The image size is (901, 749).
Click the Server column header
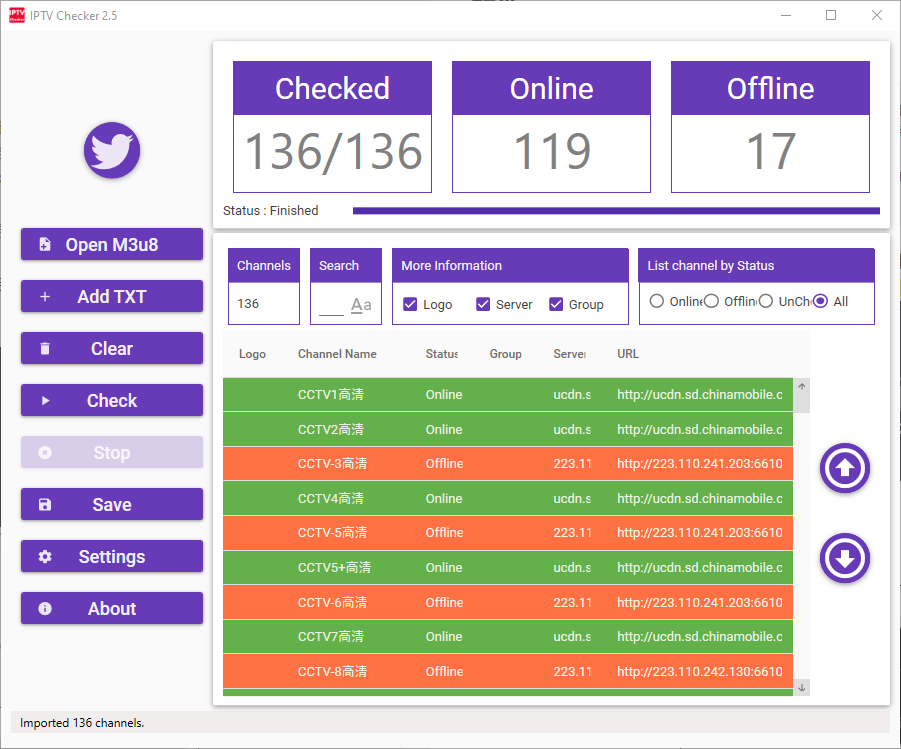pos(569,354)
